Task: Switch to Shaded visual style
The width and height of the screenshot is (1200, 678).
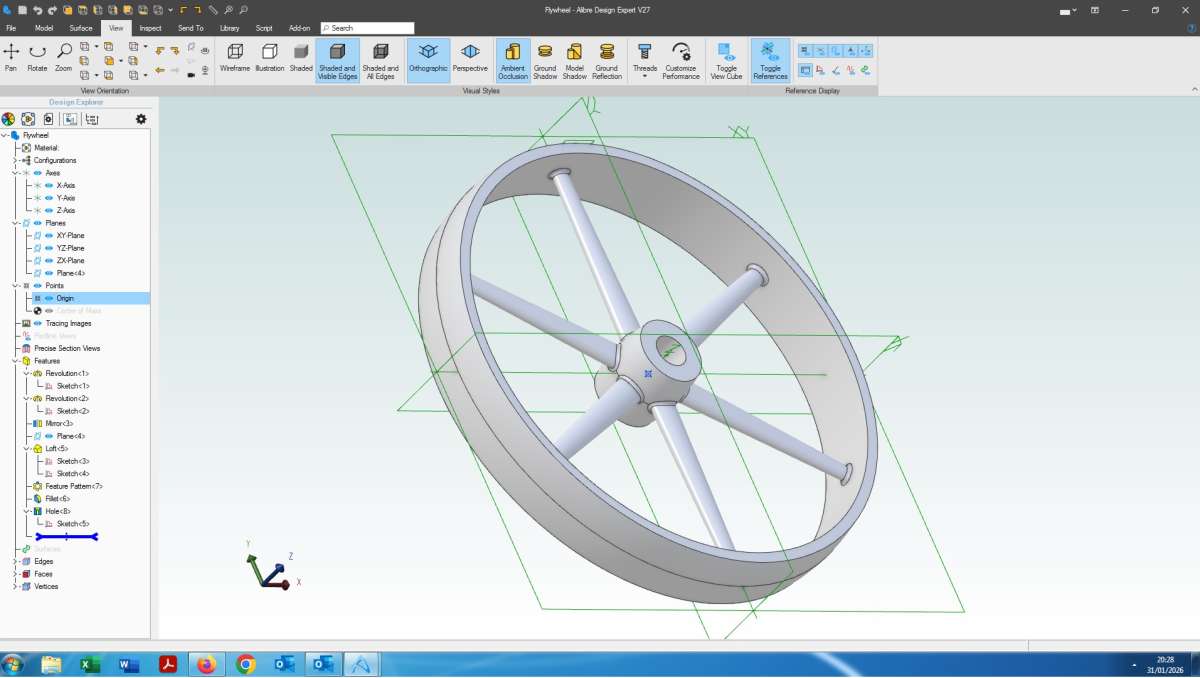Action: [301, 58]
